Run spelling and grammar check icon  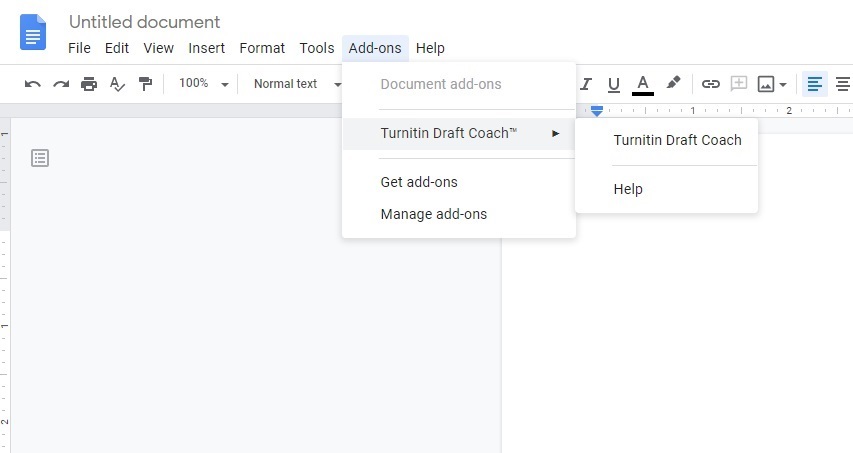pos(117,84)
